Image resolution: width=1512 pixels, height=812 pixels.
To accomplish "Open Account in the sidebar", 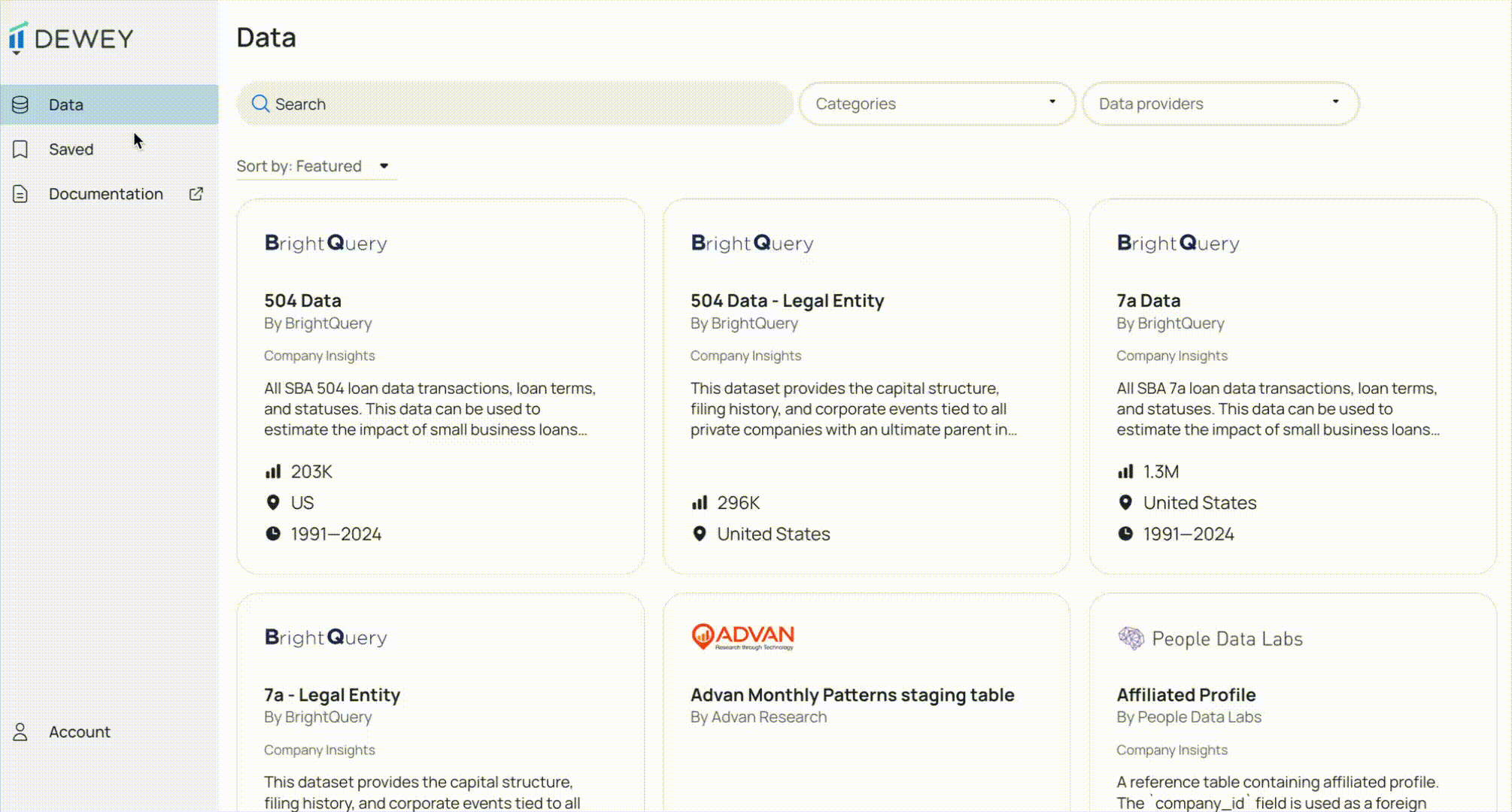I will coord(109,732).
